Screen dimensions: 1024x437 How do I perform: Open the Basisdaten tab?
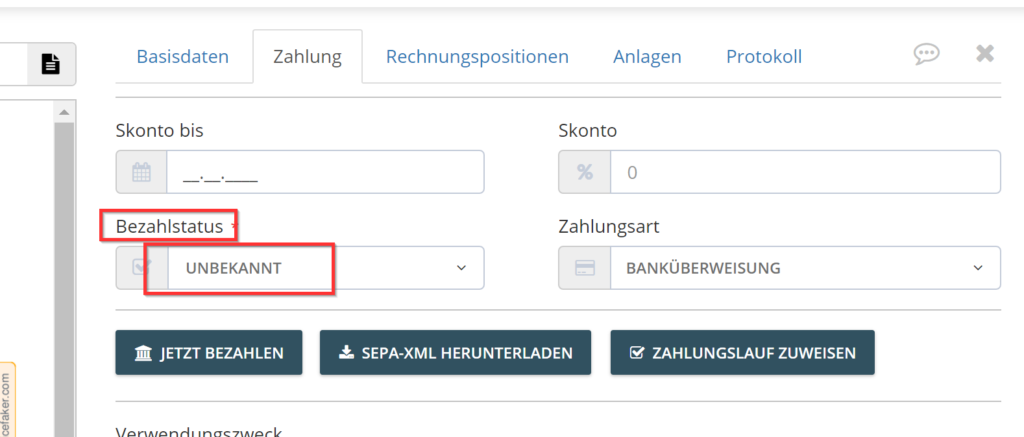[x=182, y=57]
